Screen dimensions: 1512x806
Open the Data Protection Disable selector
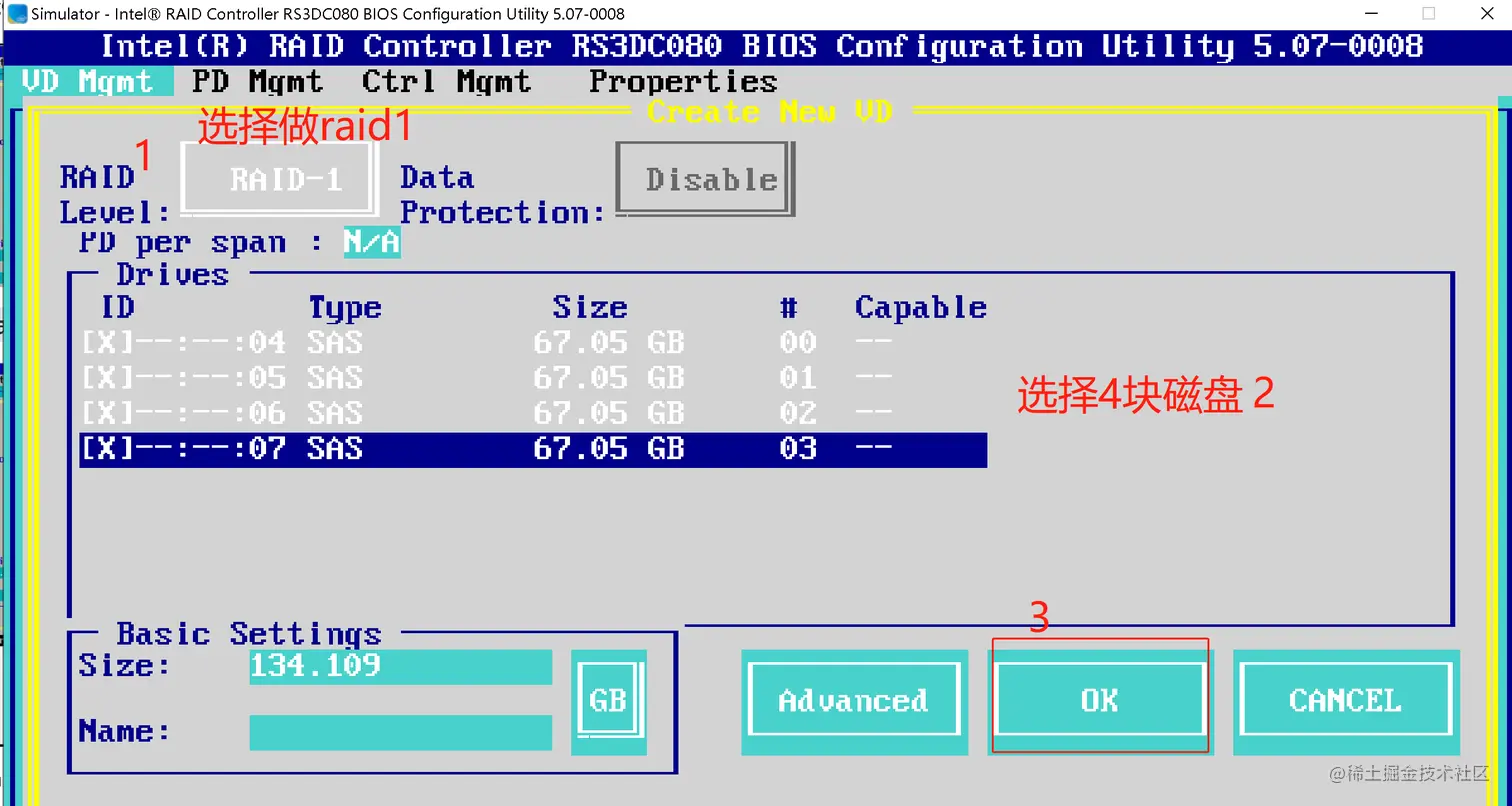[705, 179]
